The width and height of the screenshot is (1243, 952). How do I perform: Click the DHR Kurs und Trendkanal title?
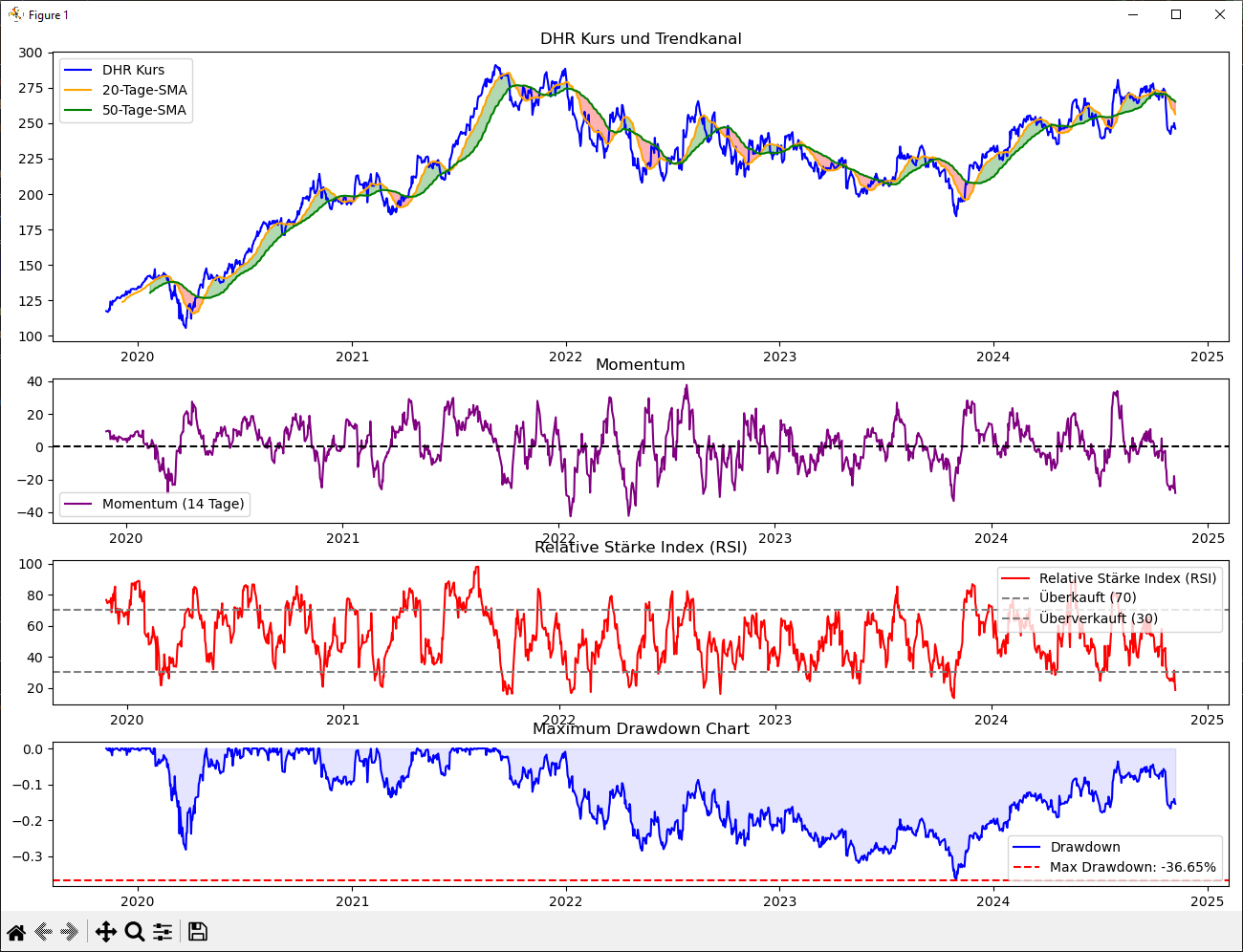641,39
